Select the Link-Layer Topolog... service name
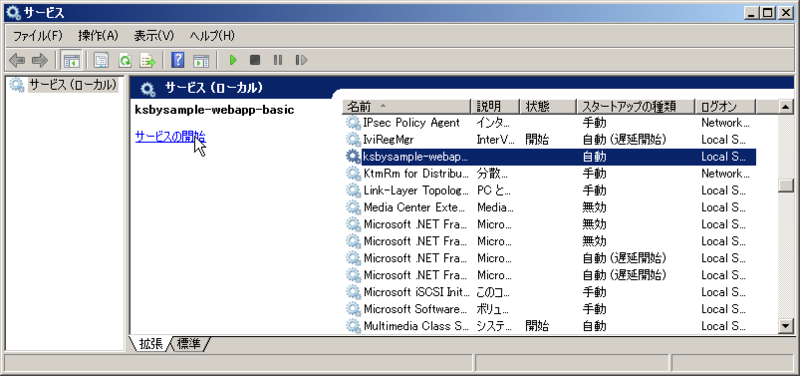This screenshot has width=800, height=376. coord(416,190)
